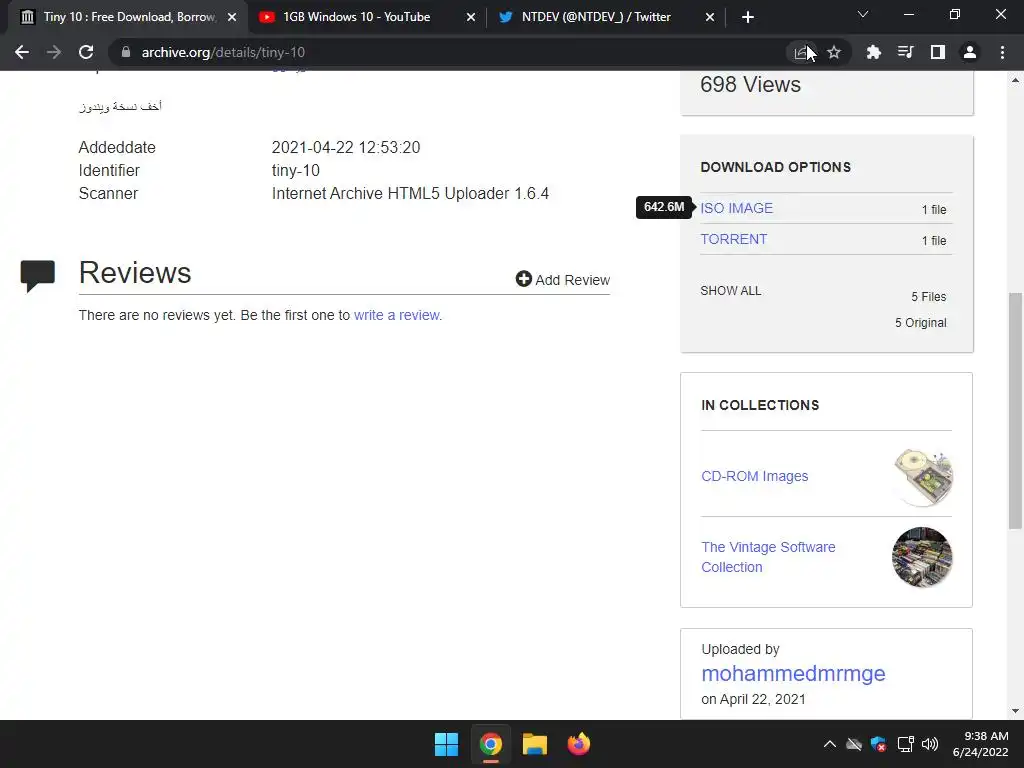Click the browser forward arrow
The width and height of the screenshot is (1024, 768).
[x=54, y=52]
